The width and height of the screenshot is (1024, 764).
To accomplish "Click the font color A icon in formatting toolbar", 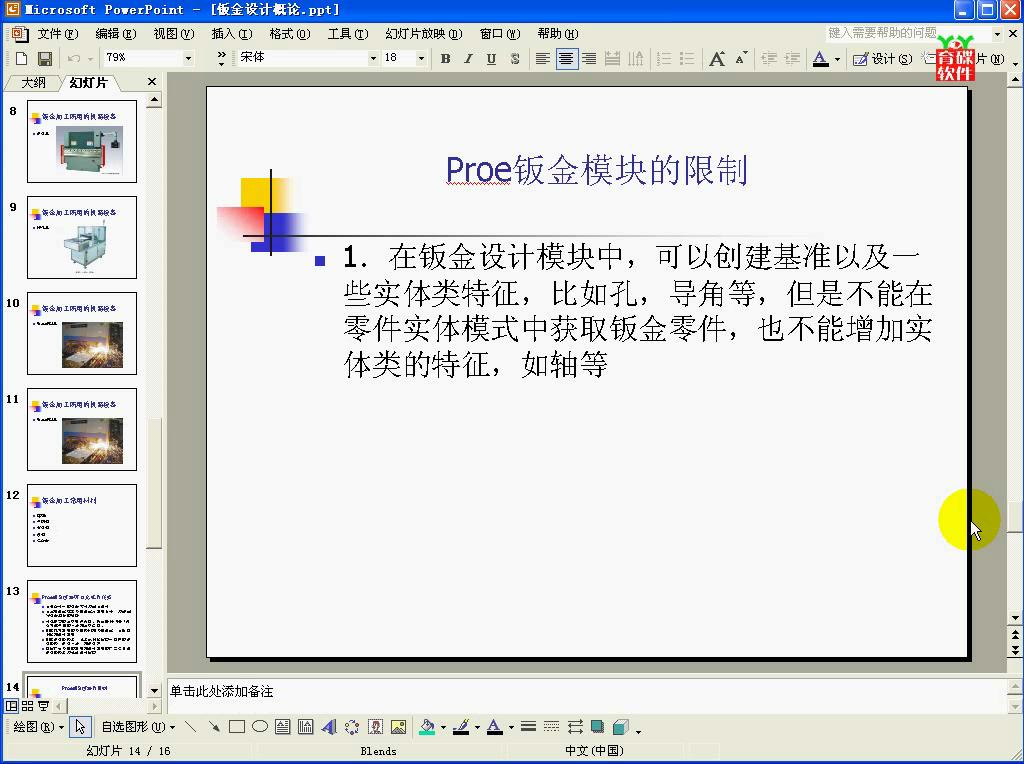I will tap(820, 59).
